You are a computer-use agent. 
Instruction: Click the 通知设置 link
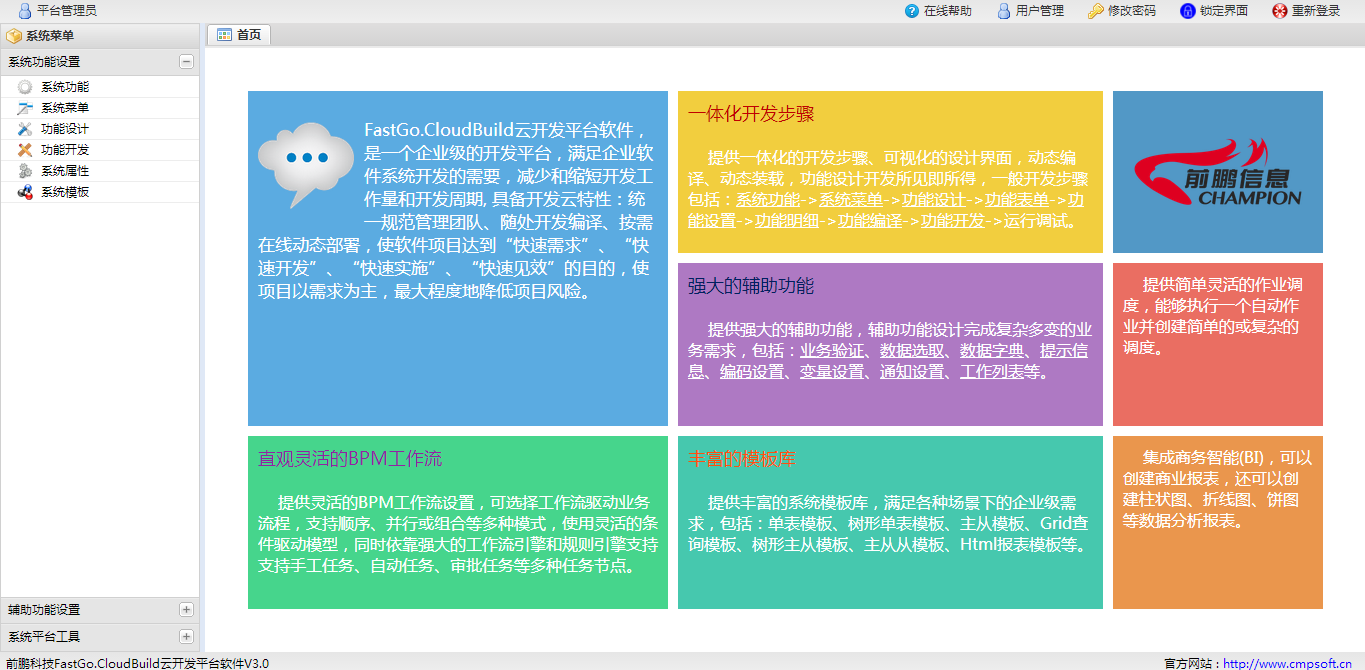point(912,372)
